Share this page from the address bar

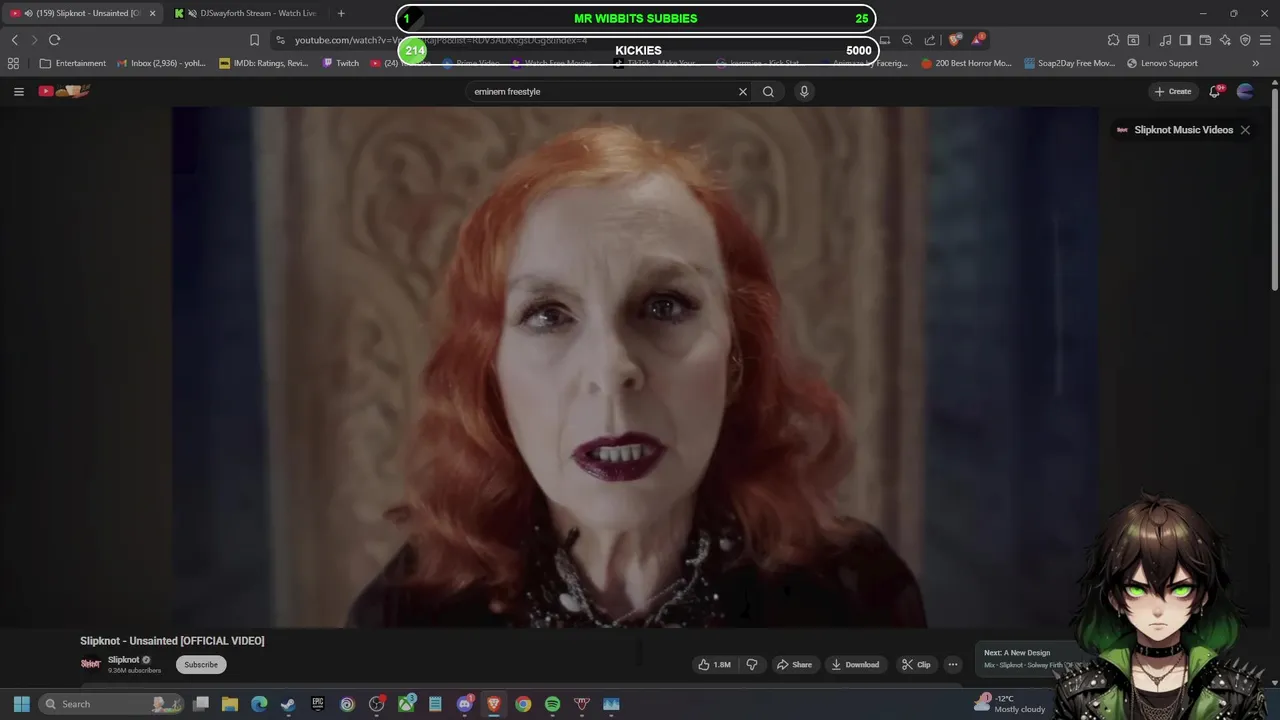click(x=930, y=40)
